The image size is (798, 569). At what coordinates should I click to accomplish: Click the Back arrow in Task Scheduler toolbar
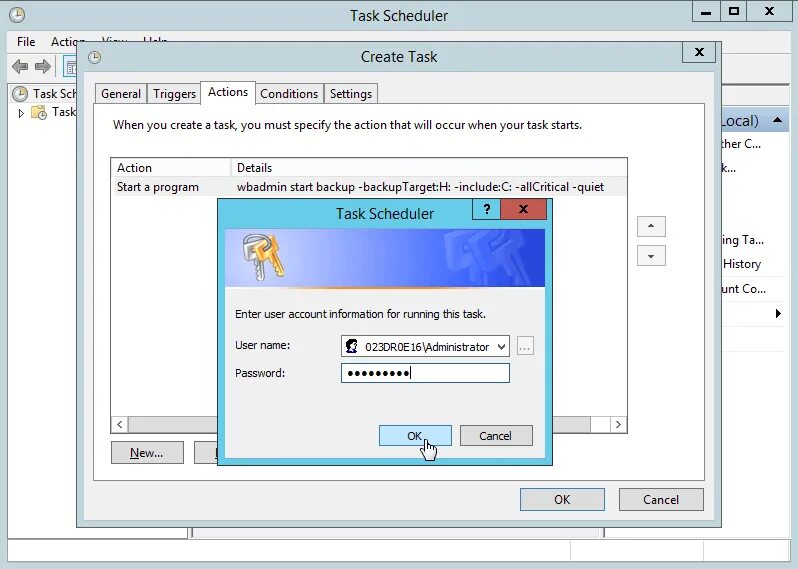(20, 66)
